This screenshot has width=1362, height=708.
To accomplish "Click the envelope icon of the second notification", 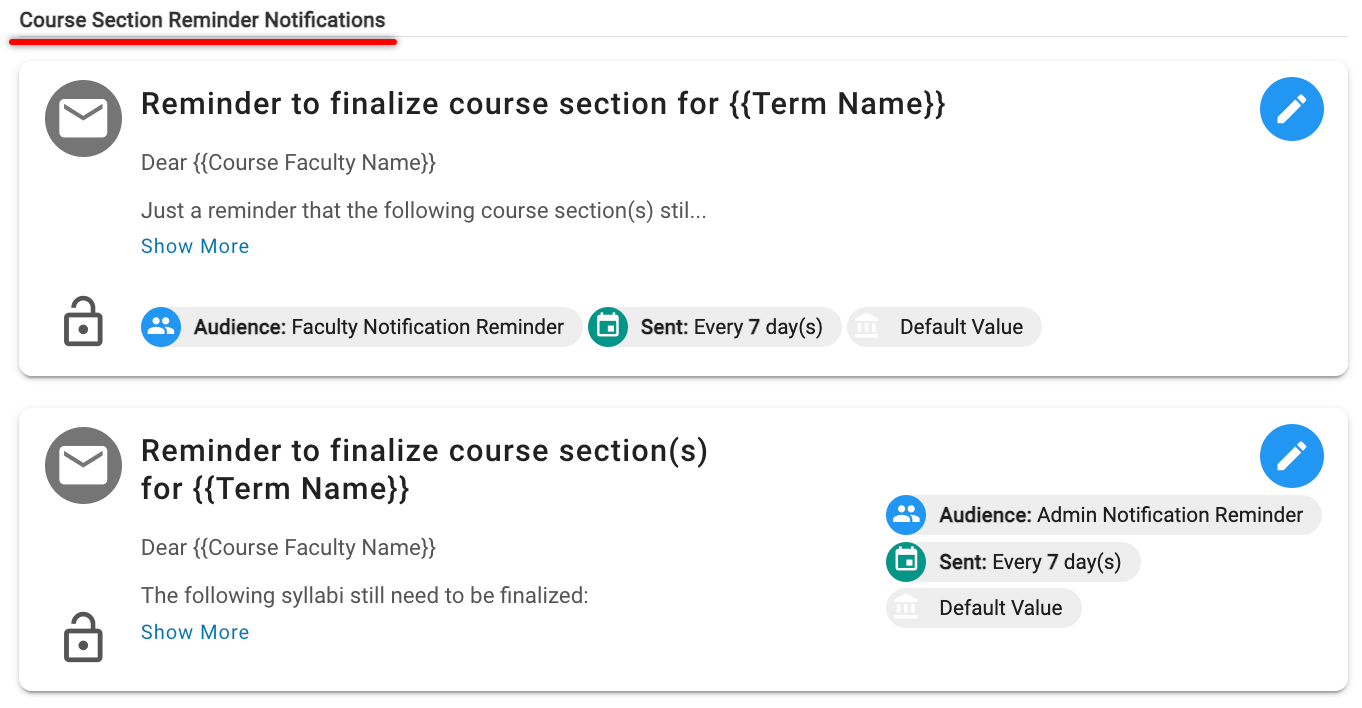I will [x=83, y=466].
